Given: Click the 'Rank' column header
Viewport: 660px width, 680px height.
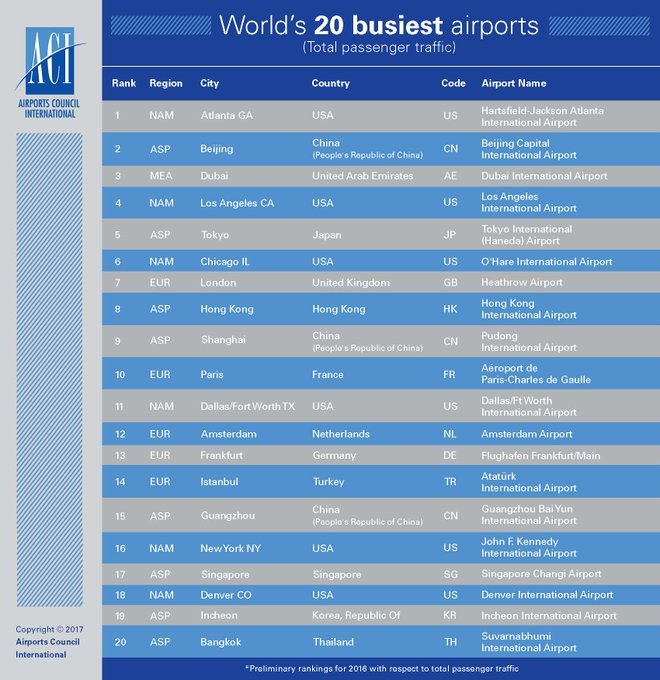Looking at the screenshot, I should (124, 83).
